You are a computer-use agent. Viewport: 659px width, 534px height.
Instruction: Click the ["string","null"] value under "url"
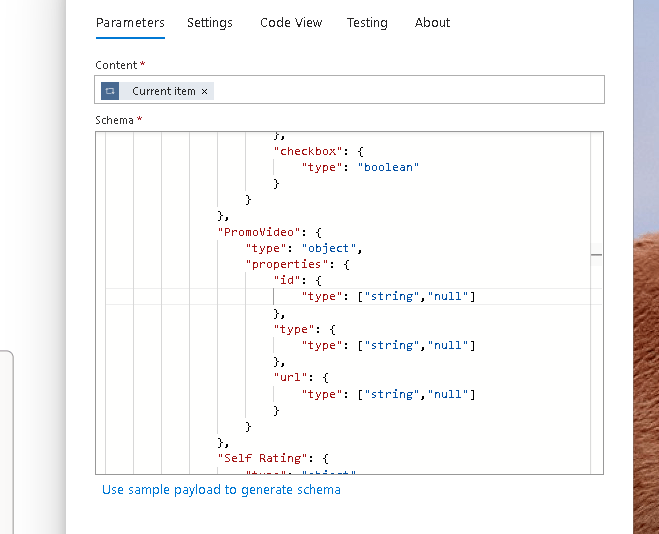point(416,394)
